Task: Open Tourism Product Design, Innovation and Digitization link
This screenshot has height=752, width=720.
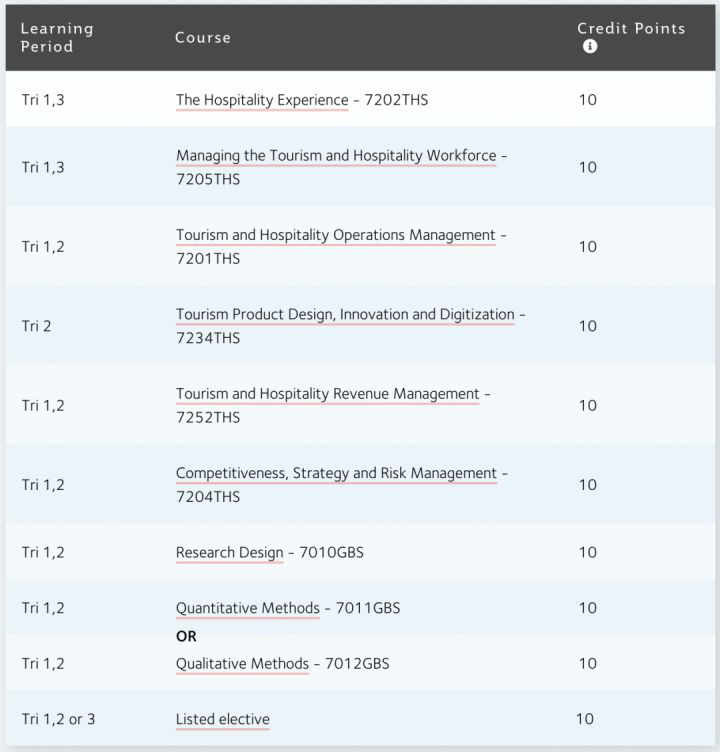Action: click(x=345, y=314)
